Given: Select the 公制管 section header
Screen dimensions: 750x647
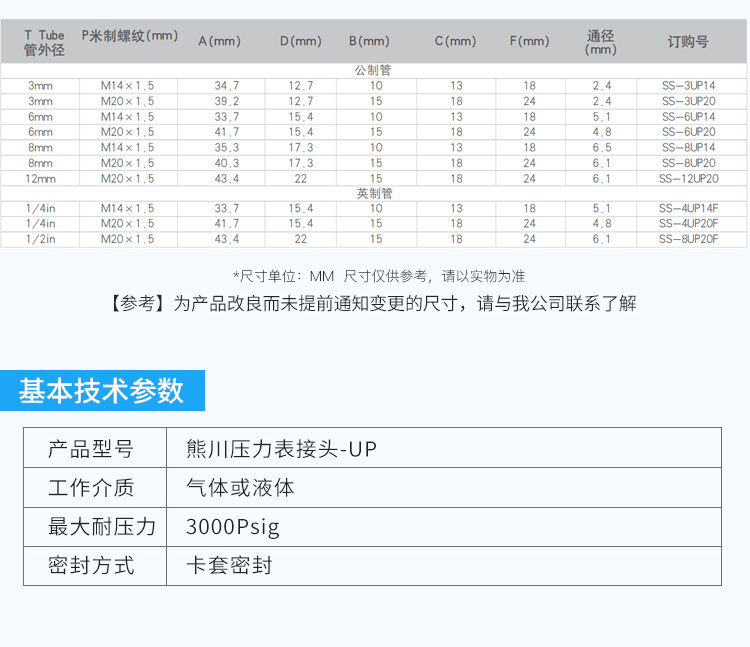Looking at the screenshot, I should coord(373,71).
